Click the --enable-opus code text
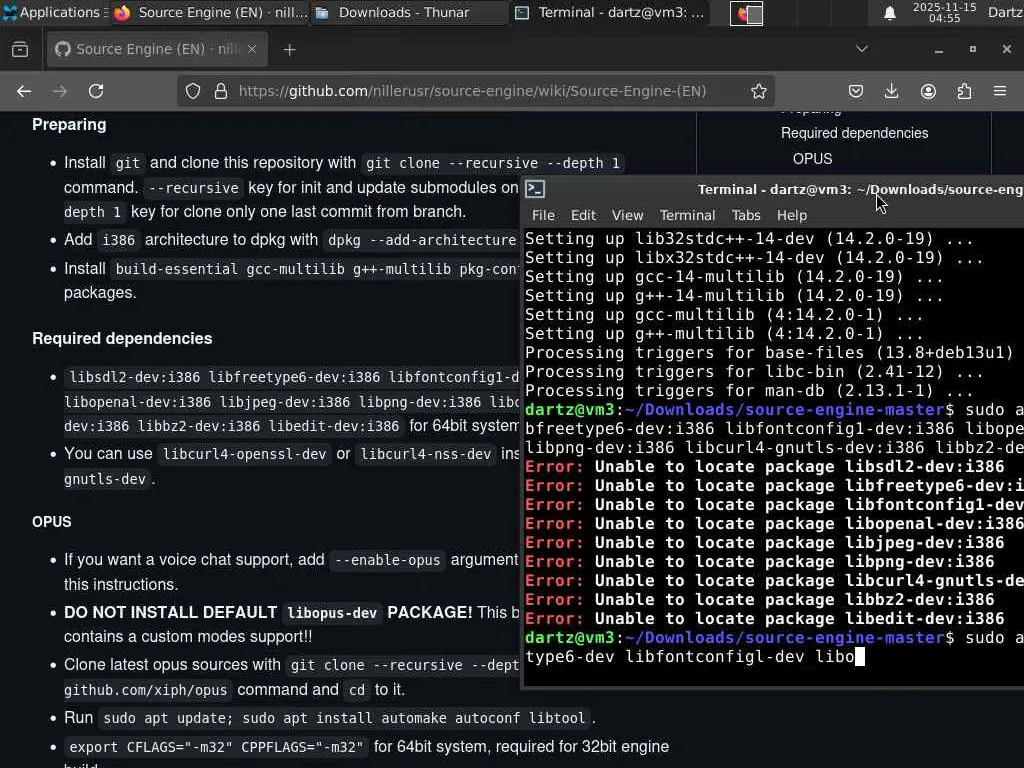Screen dimensions: 1024x768 tap(388, 560)
